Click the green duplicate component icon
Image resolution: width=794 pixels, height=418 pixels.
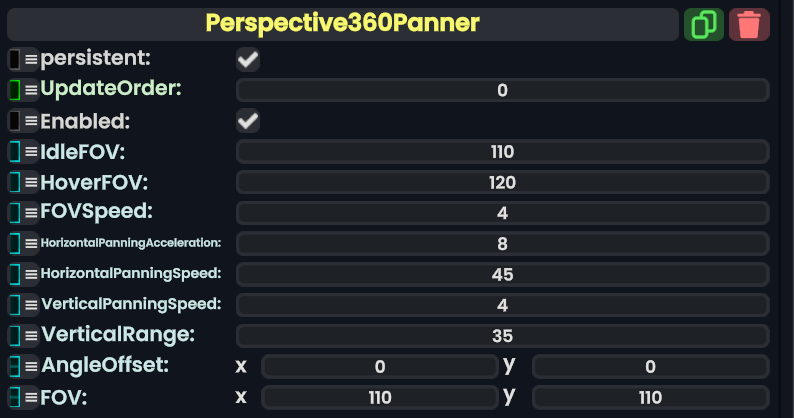pyautogui.click(x=703, y=24)
